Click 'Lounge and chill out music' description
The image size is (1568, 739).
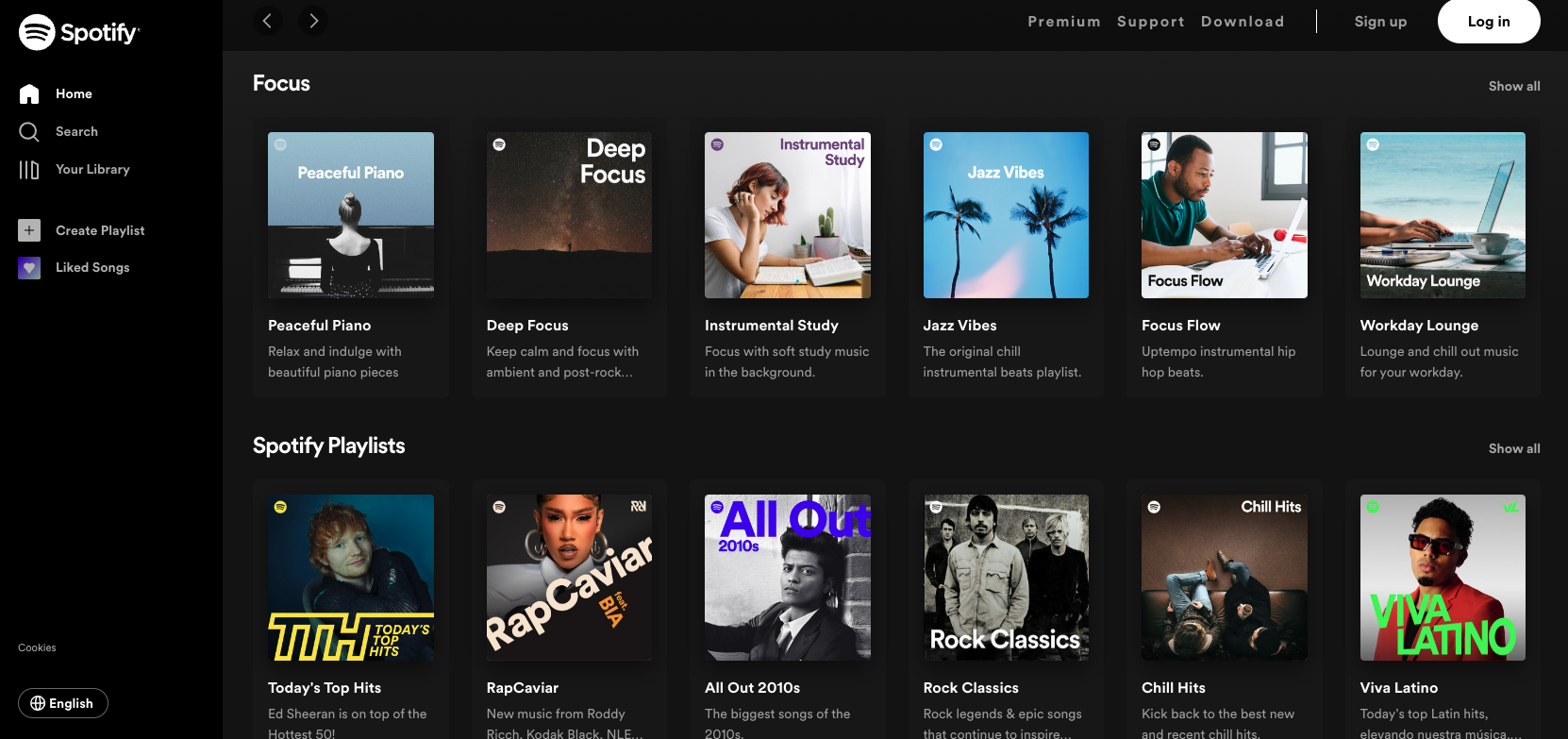click(x=1440, y=351)
